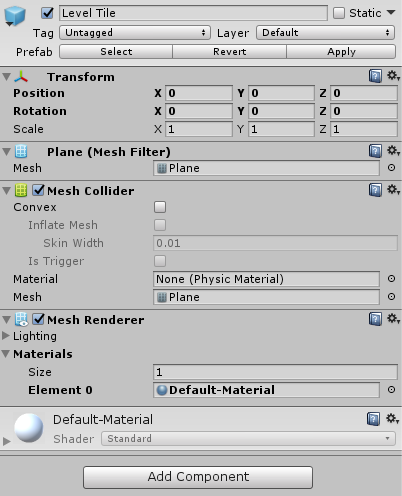Toggle the Static checkbox

[339, 13]
